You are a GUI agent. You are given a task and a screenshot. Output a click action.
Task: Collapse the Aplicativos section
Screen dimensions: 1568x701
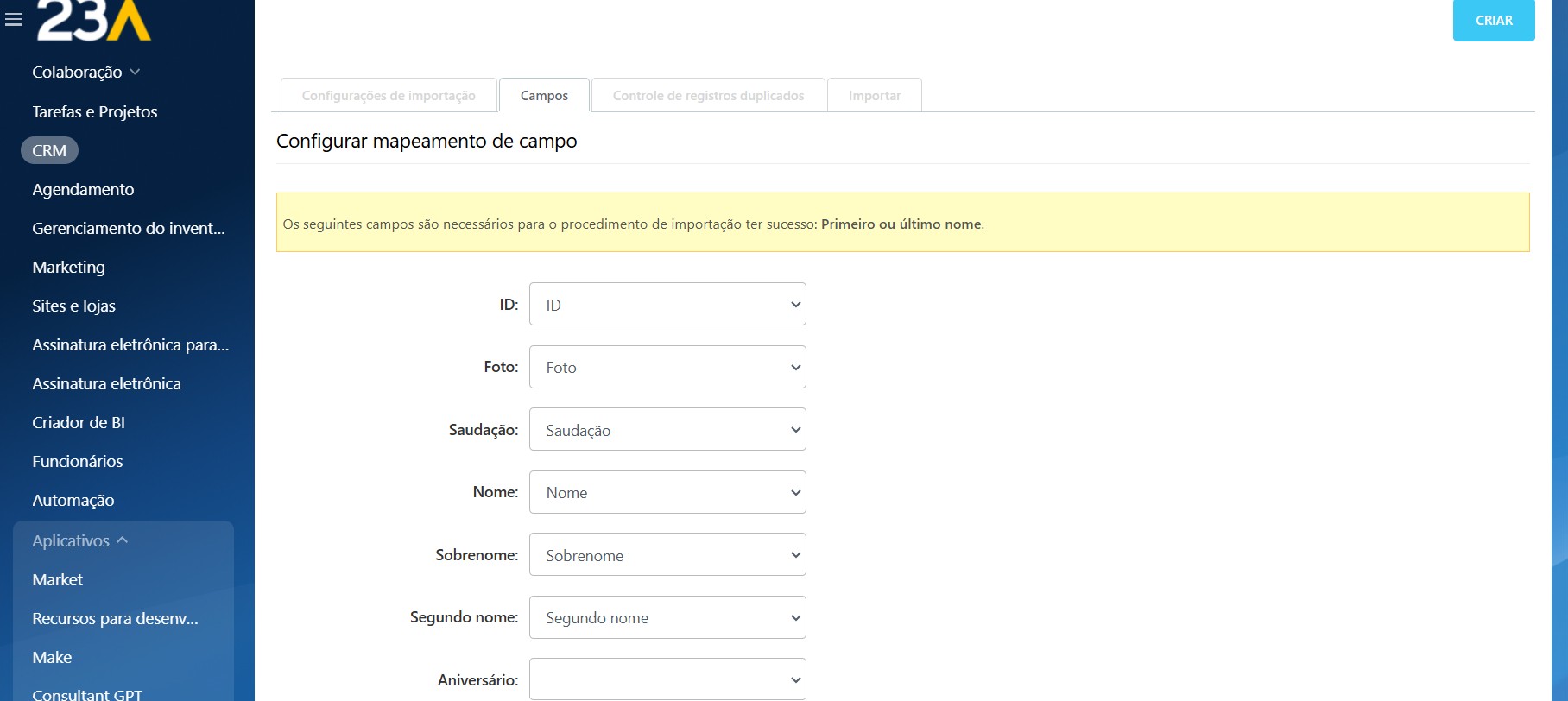click(x=122, y=540)
